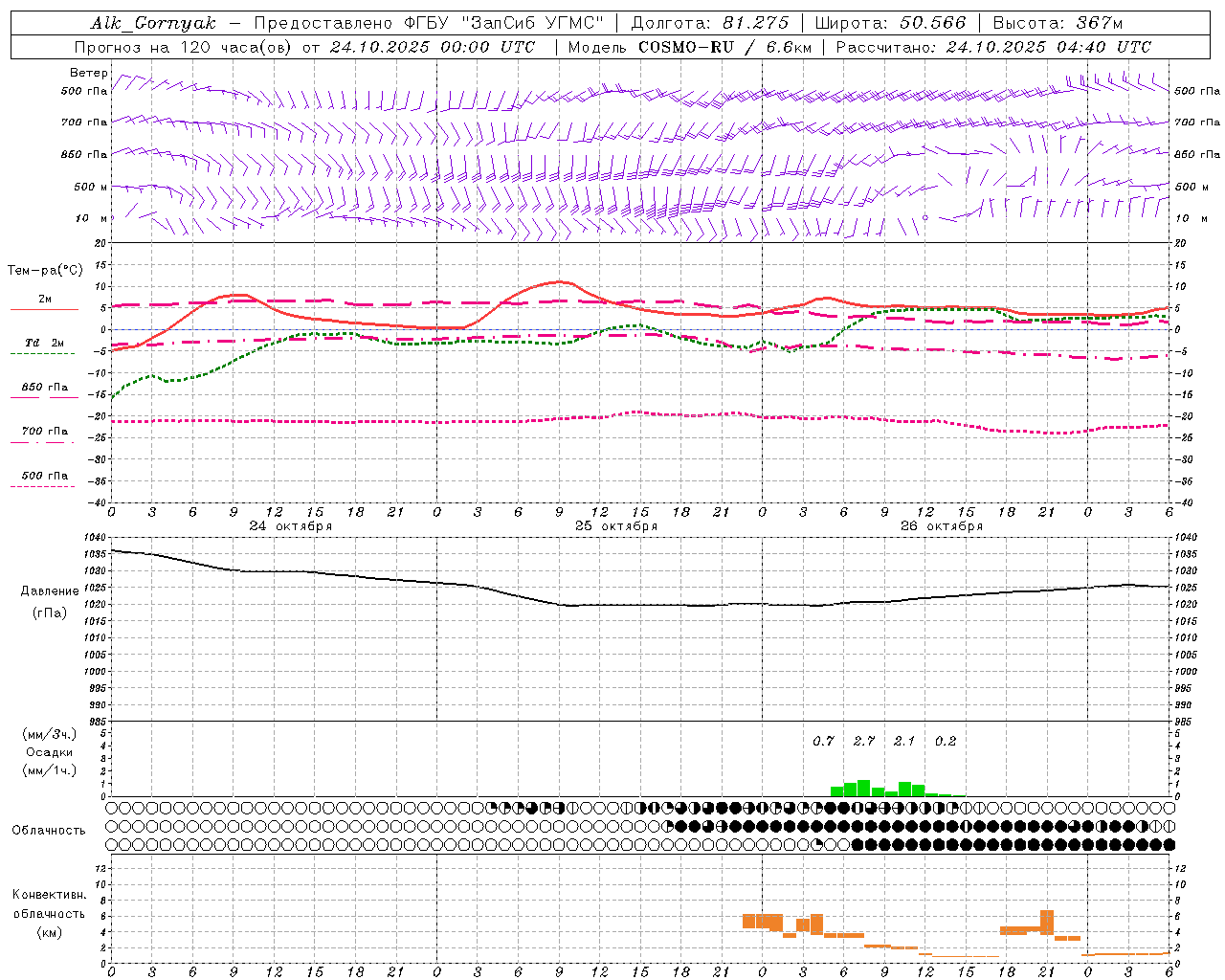The image size is (1225, 980).
Task: Click the (мм/3ч.) precipitation unit label
Action: 50,734
